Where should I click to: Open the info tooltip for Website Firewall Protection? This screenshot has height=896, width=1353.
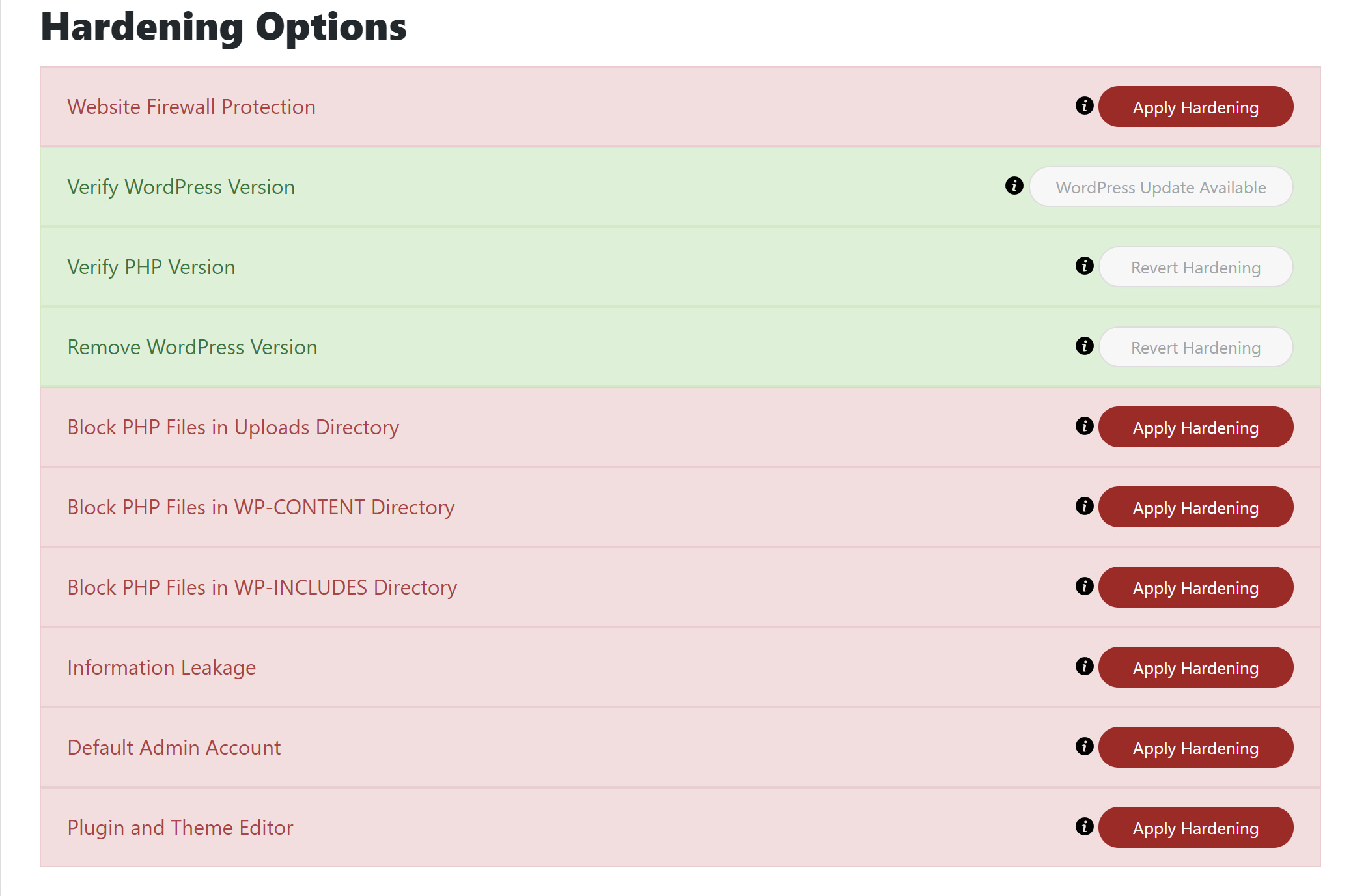click(x=1083, y=106)
